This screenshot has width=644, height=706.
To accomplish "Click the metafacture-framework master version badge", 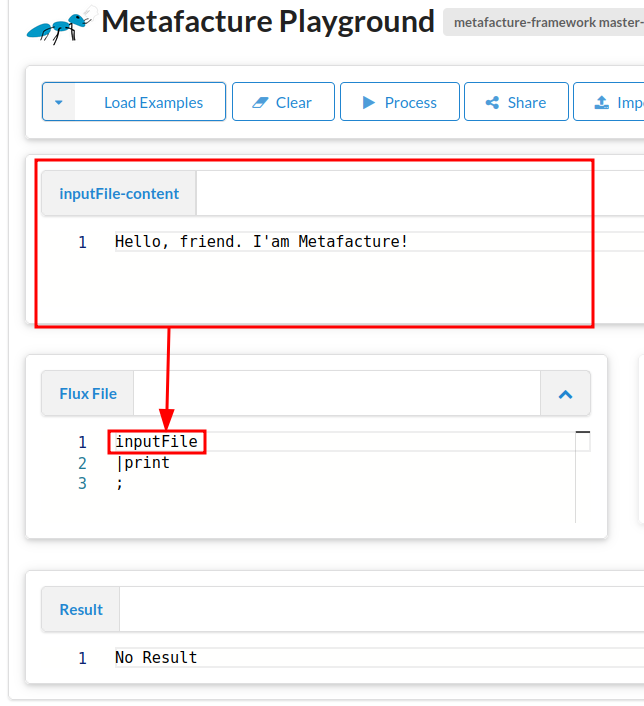I will click(x=544, y=22).
